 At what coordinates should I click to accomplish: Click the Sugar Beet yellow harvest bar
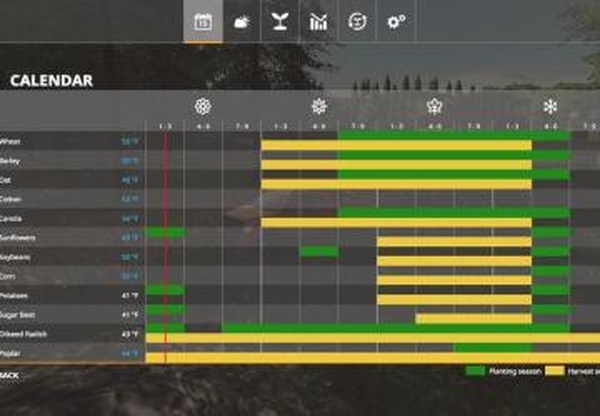click(474, 319)
